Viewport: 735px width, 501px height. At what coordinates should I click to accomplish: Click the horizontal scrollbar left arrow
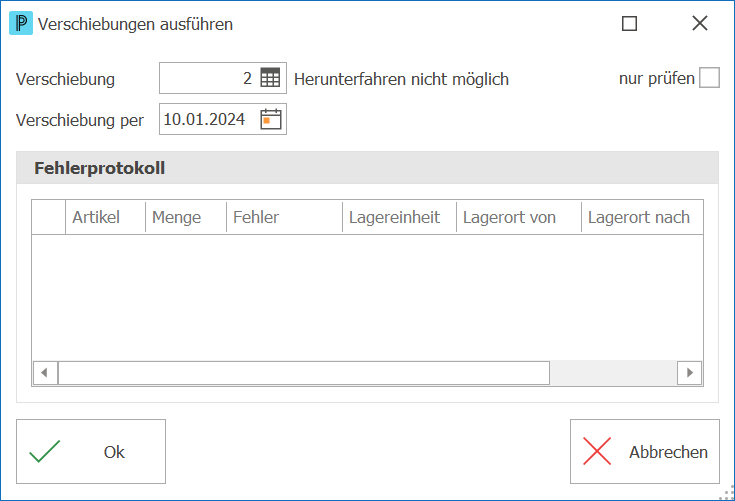(x=45, y=373)
